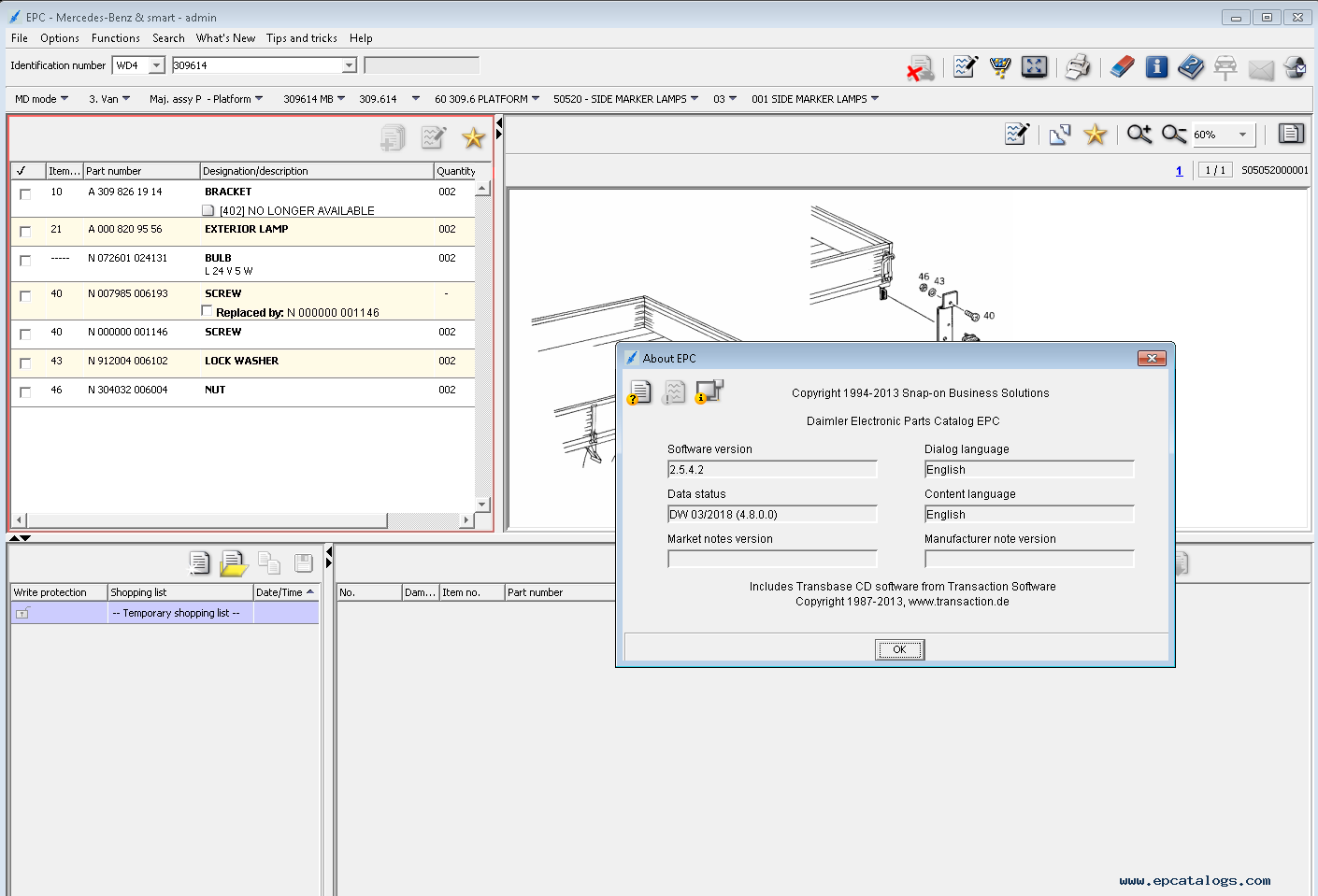Click the full screen arrows icon

(x=1034, y=67)
